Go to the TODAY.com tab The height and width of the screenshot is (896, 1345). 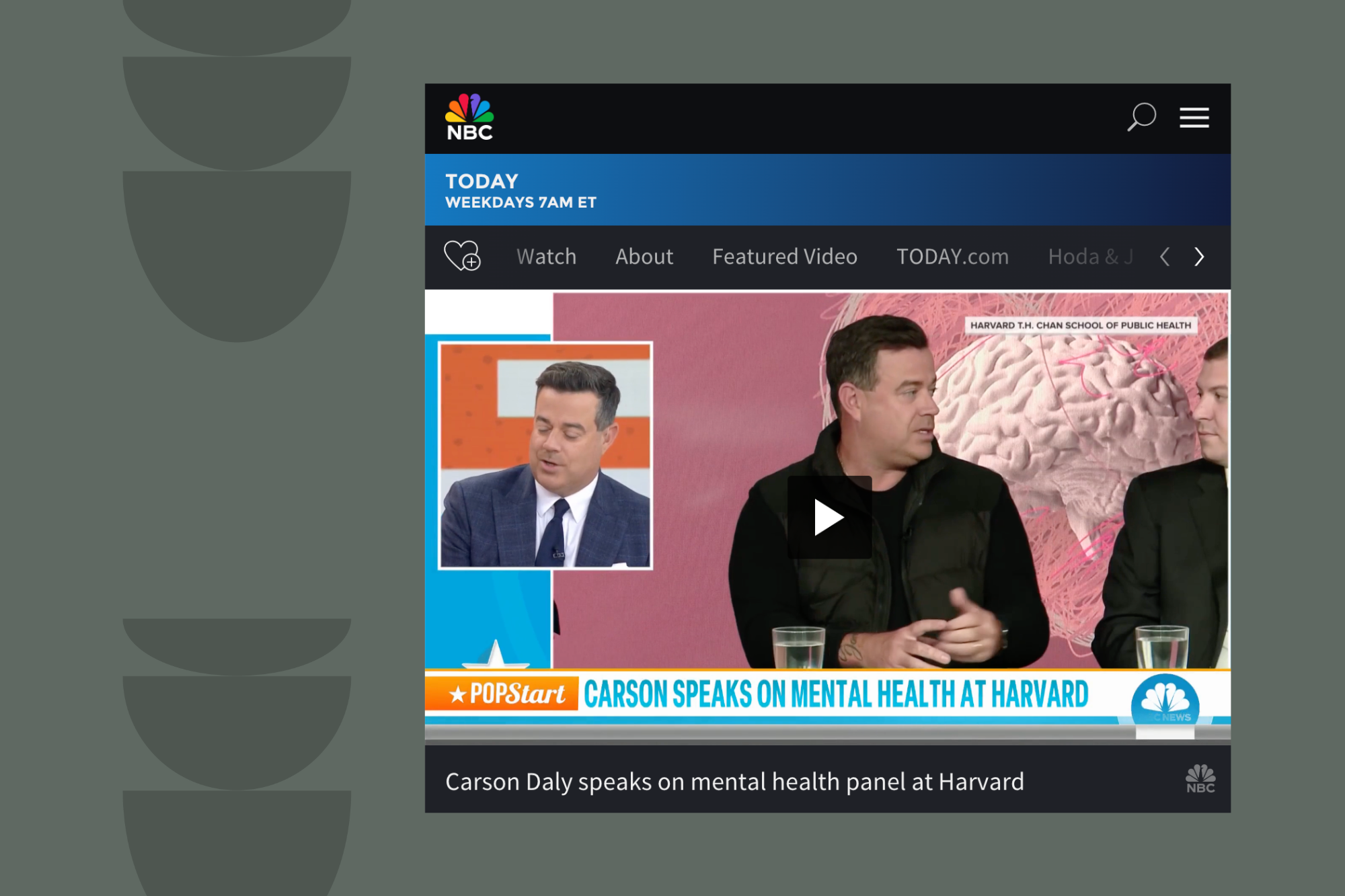(952, 257)
